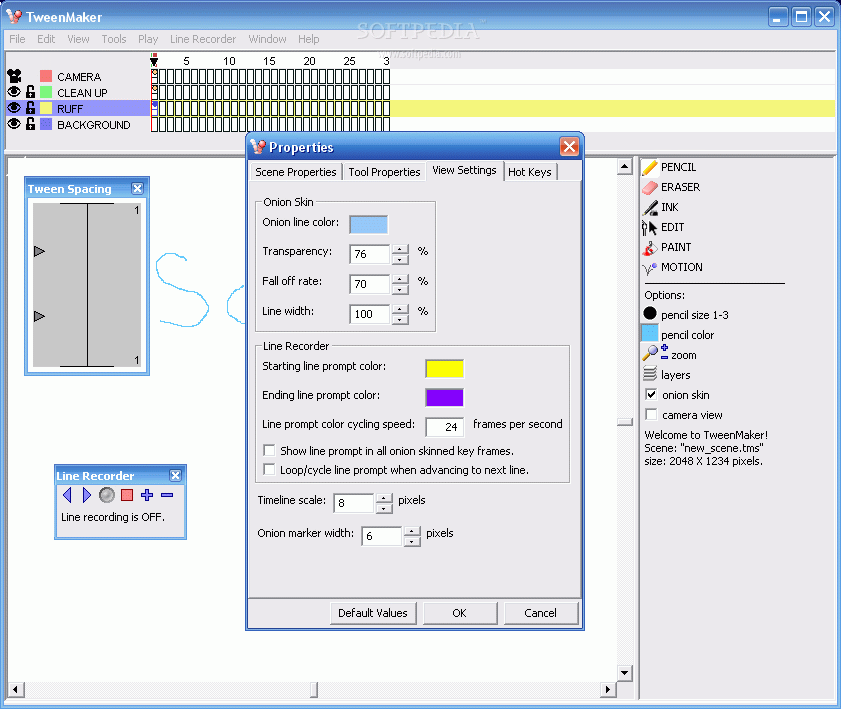841x709 pixels.
Task: Select the ERASER tool
Action: (x=671, y=187)
